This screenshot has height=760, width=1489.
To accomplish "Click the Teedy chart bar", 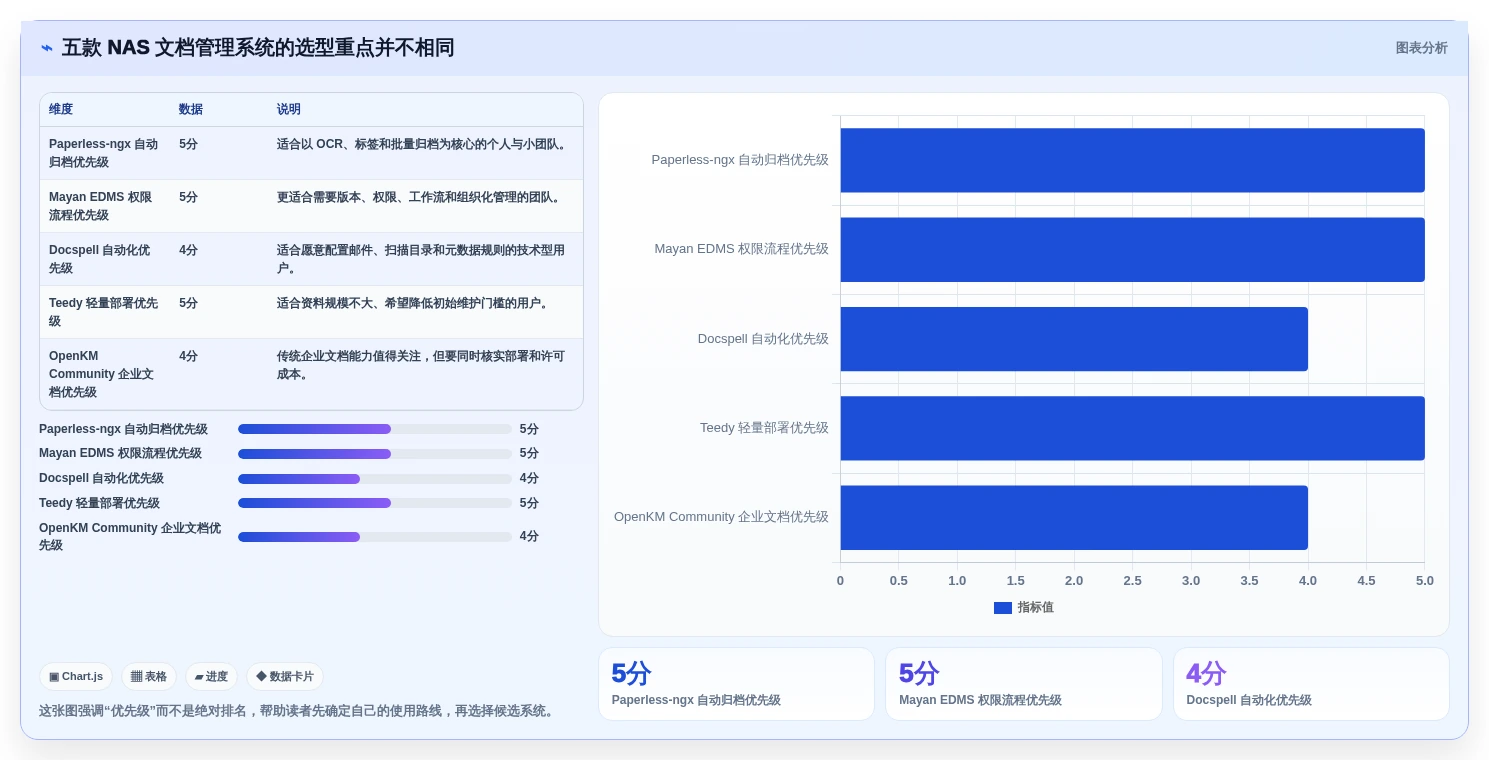I will click(x=1132, y=428).
